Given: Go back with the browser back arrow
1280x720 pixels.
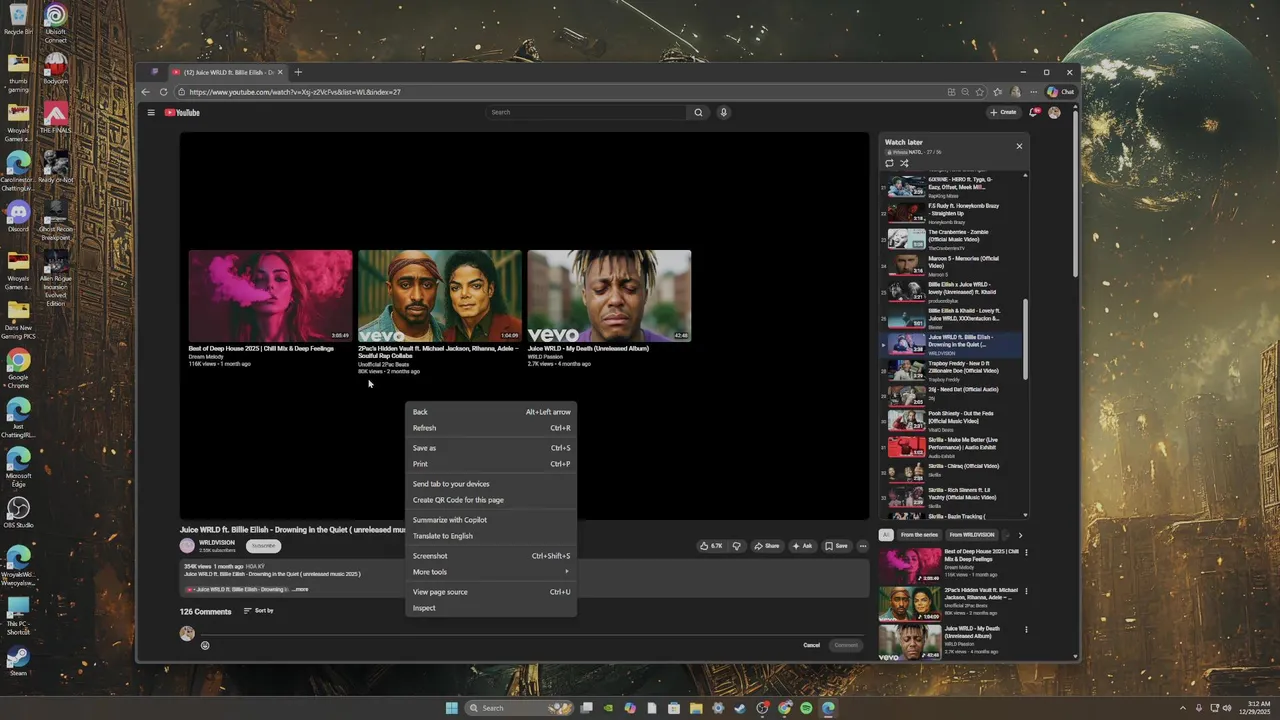Looking at the screenshot, I should pyautogui.click(x=146, y=92).
